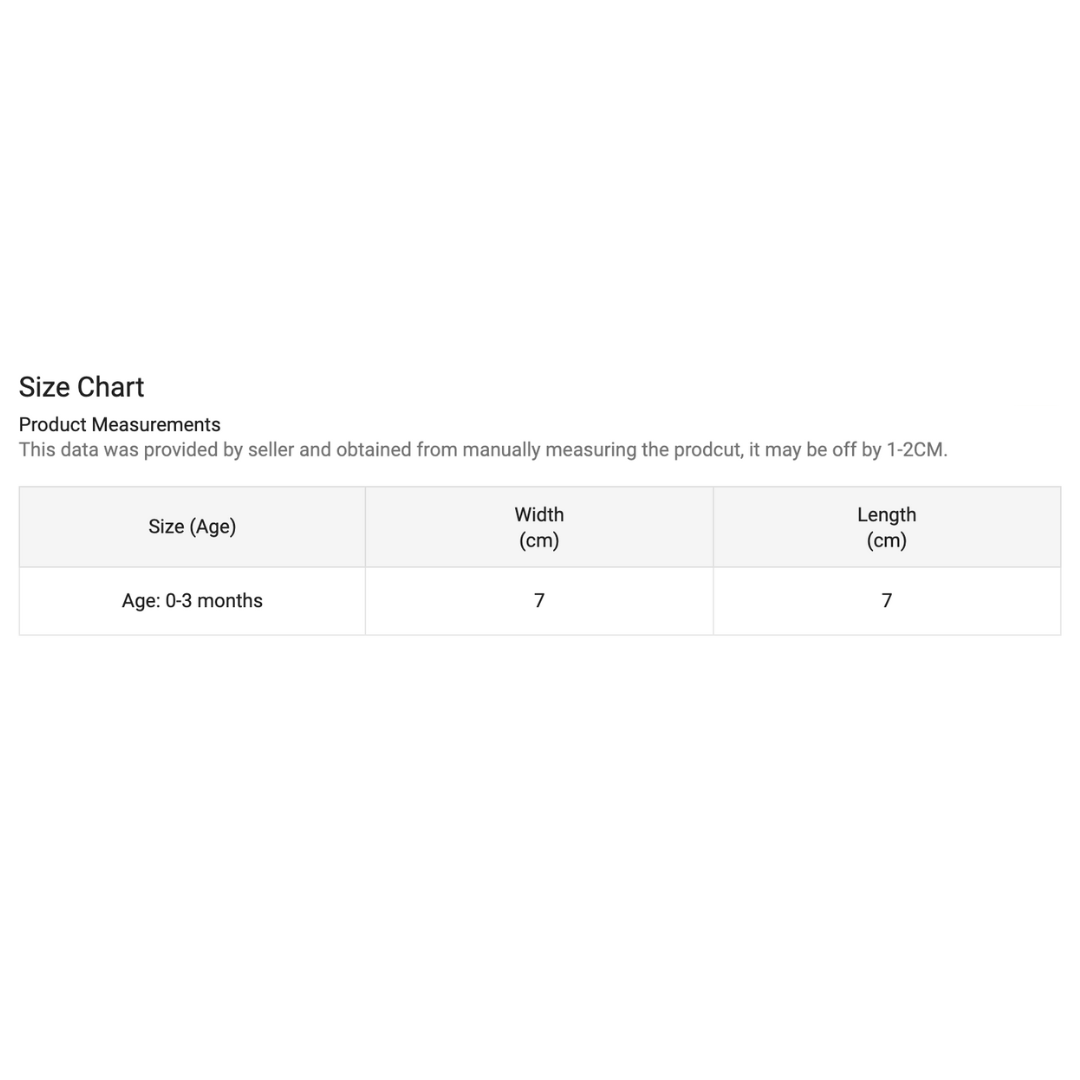Viewport: 1080px width, 1080px height.
Task: Click the seller data disclaimer sentence
Action: (x=483, y=450)
